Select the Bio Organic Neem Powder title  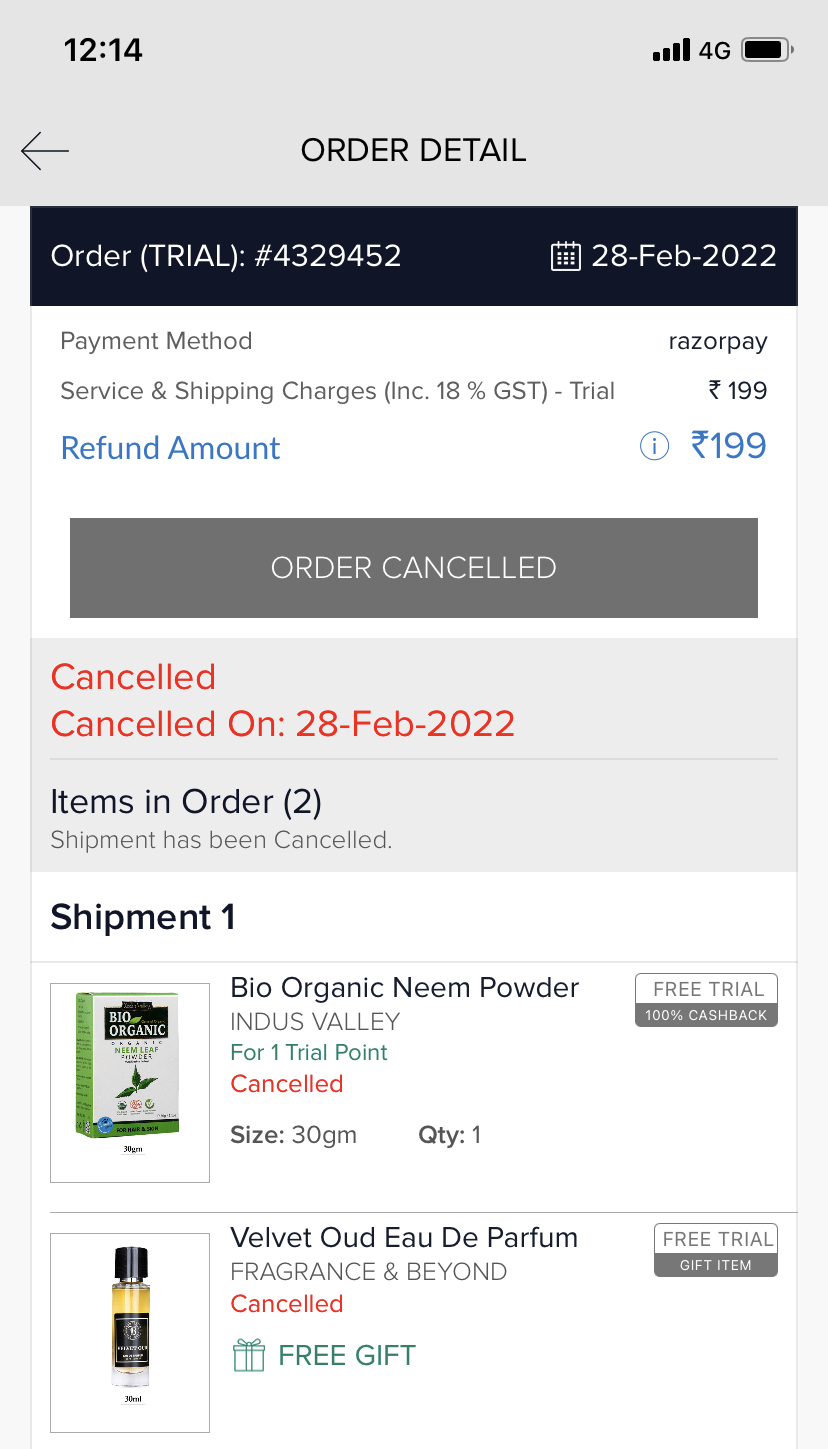click(404, 988)
